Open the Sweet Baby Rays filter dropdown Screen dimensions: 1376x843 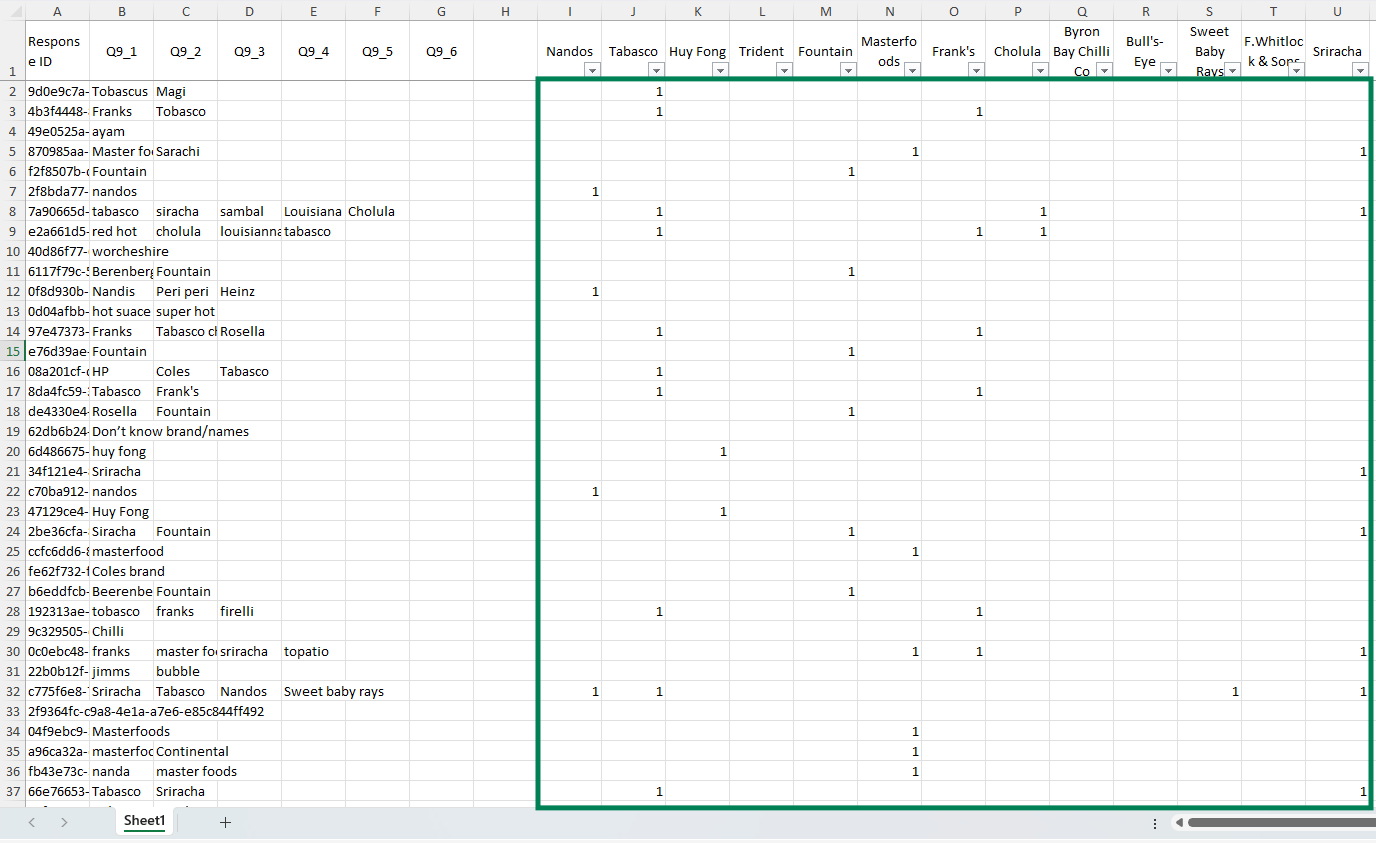click(x=1232, y=70)
